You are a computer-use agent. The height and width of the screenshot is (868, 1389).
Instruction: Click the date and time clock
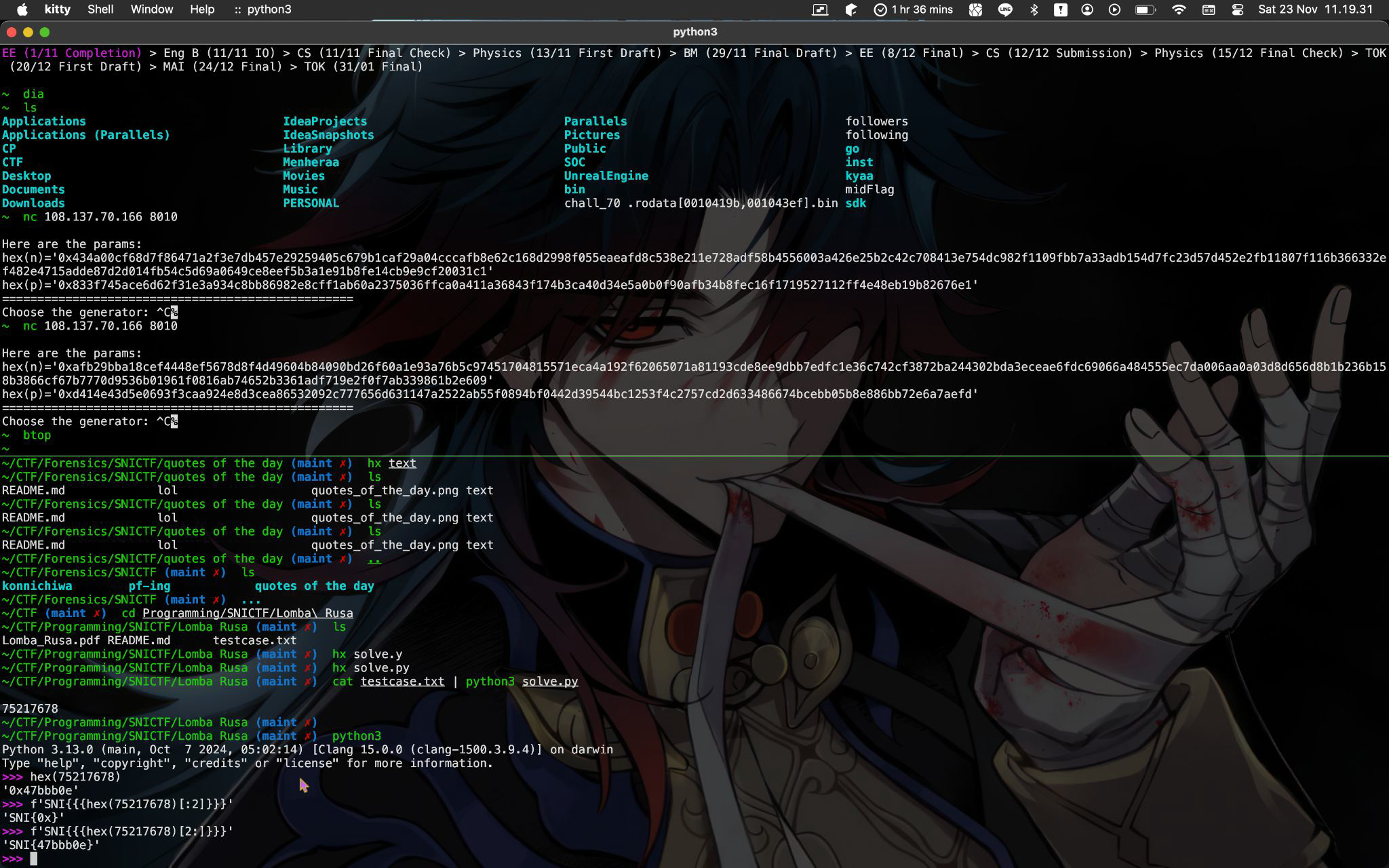tap(1315, 9)
